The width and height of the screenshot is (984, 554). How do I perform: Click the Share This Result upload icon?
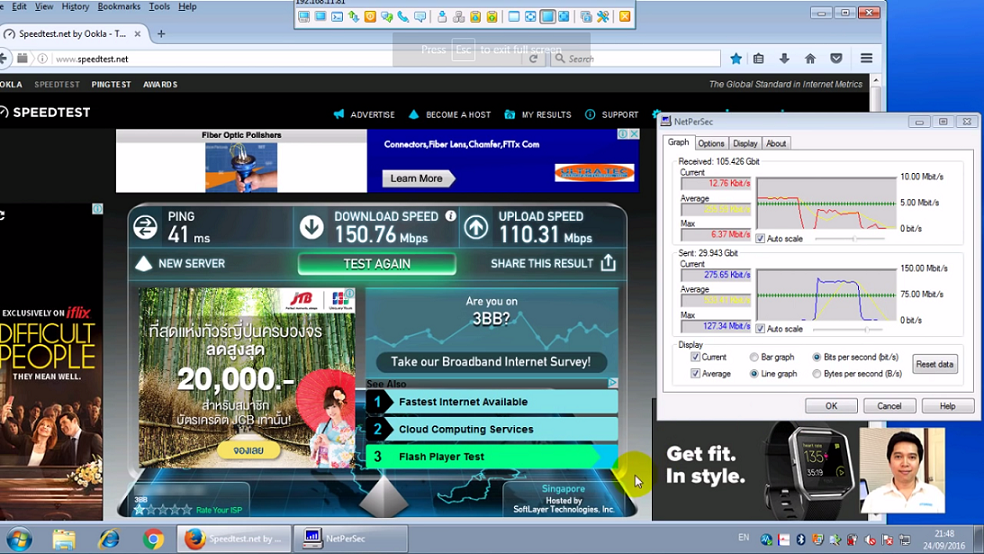(608, 263)
